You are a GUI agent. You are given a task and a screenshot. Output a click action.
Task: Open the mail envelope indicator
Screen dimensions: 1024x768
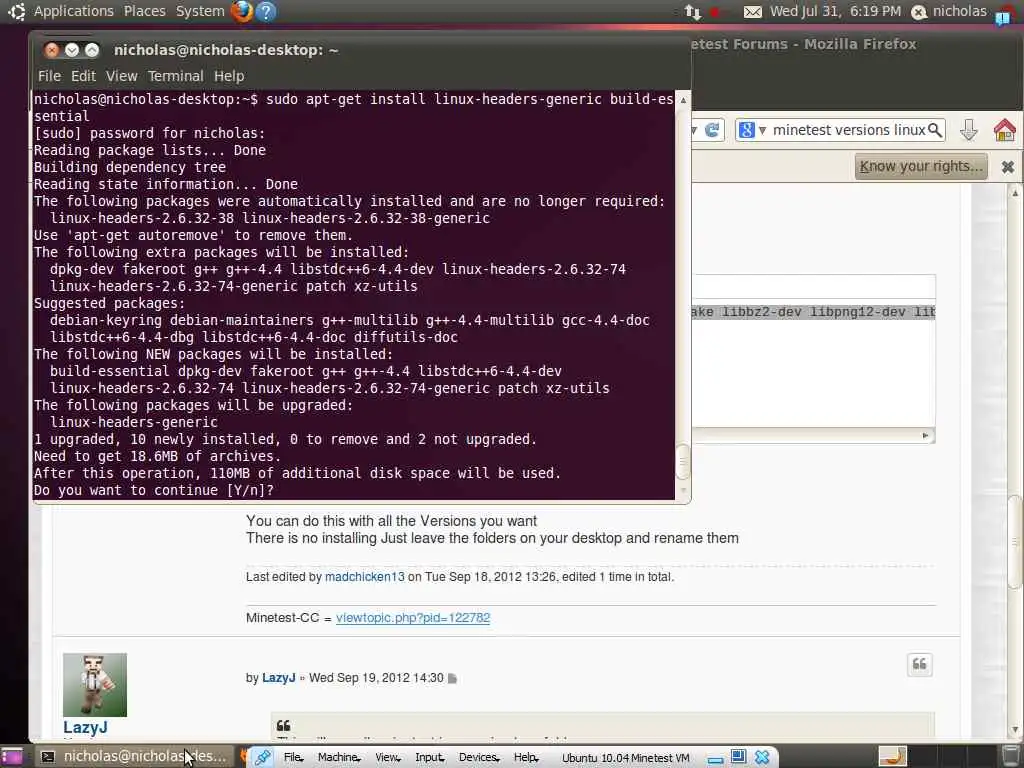tap(752, 12)
